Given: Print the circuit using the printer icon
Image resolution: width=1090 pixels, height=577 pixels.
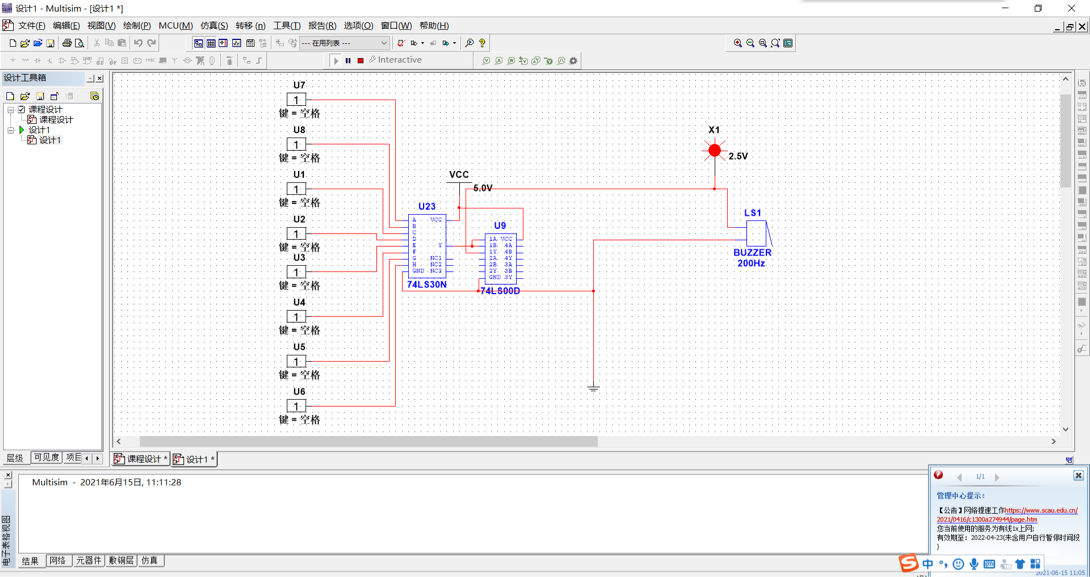Looking at the screenshot, I should coord(67,43).
